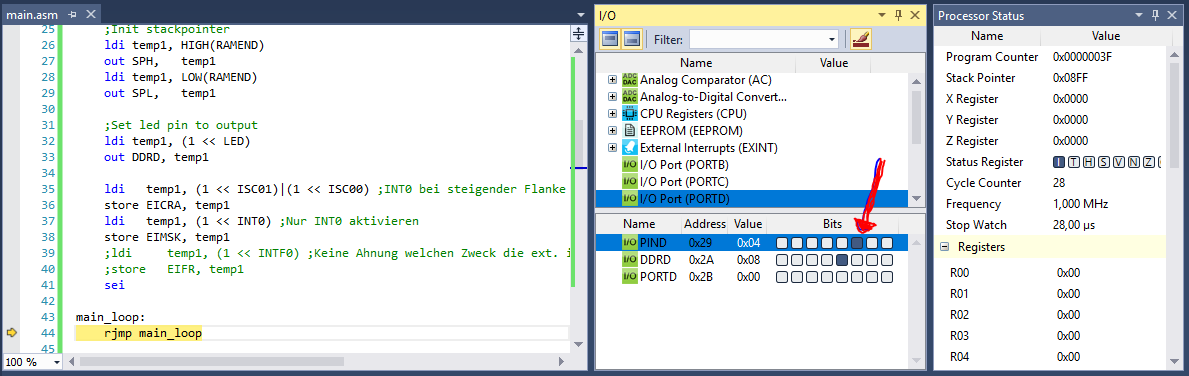1189x376 pixels.
Task: Toggle the T flag in Status Register
Action: [1074, 162]
